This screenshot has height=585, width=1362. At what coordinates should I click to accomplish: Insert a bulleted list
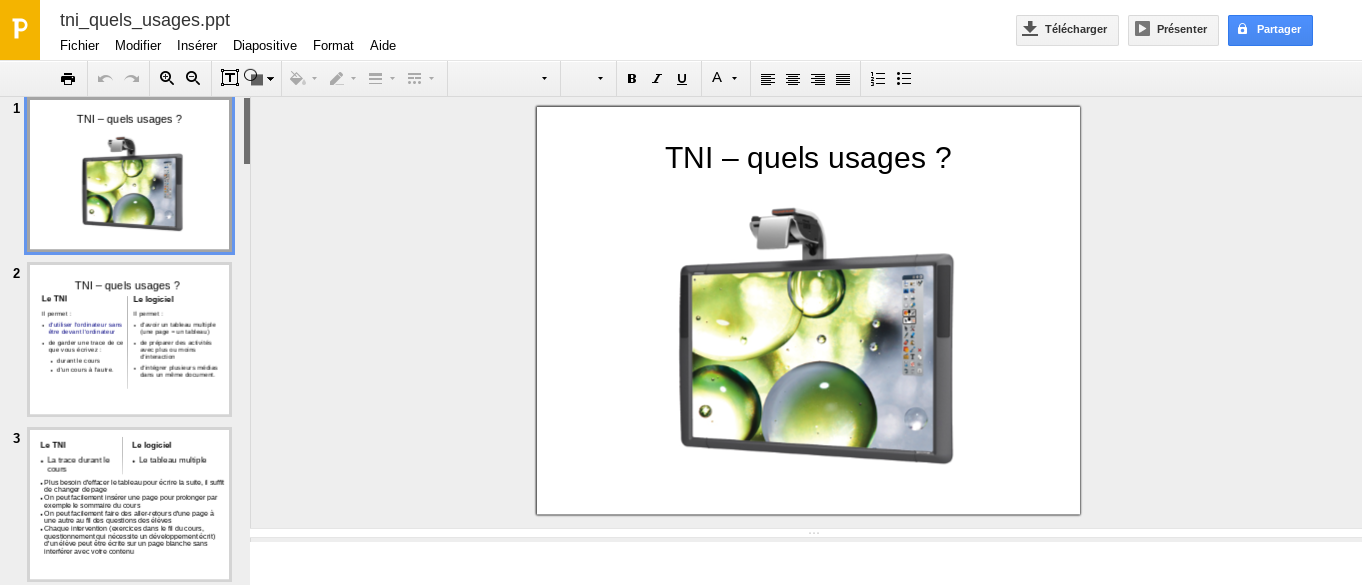904,79
